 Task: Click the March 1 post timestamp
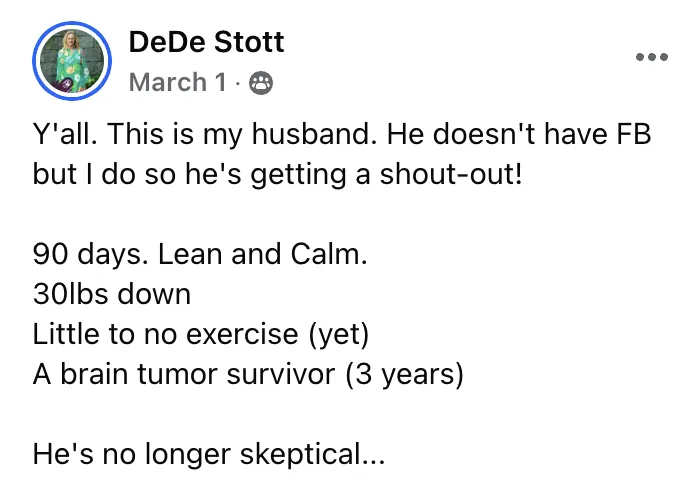[x=178, y=82]
